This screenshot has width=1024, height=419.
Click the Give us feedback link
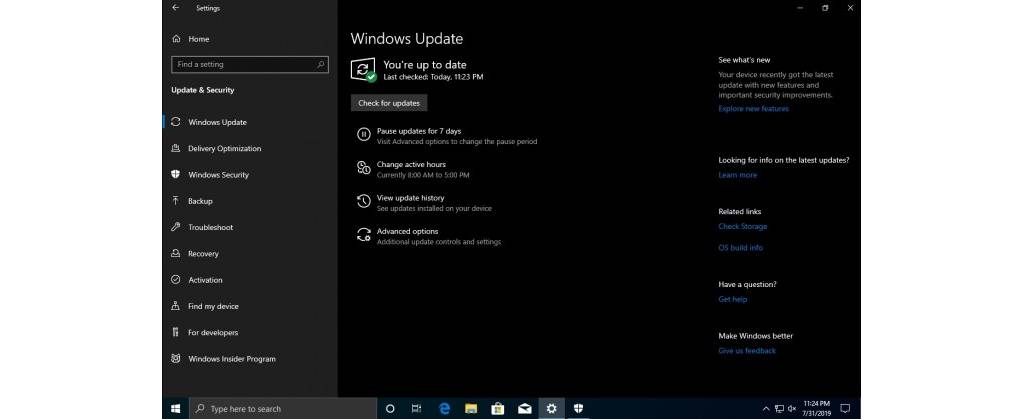click(747, 351)
